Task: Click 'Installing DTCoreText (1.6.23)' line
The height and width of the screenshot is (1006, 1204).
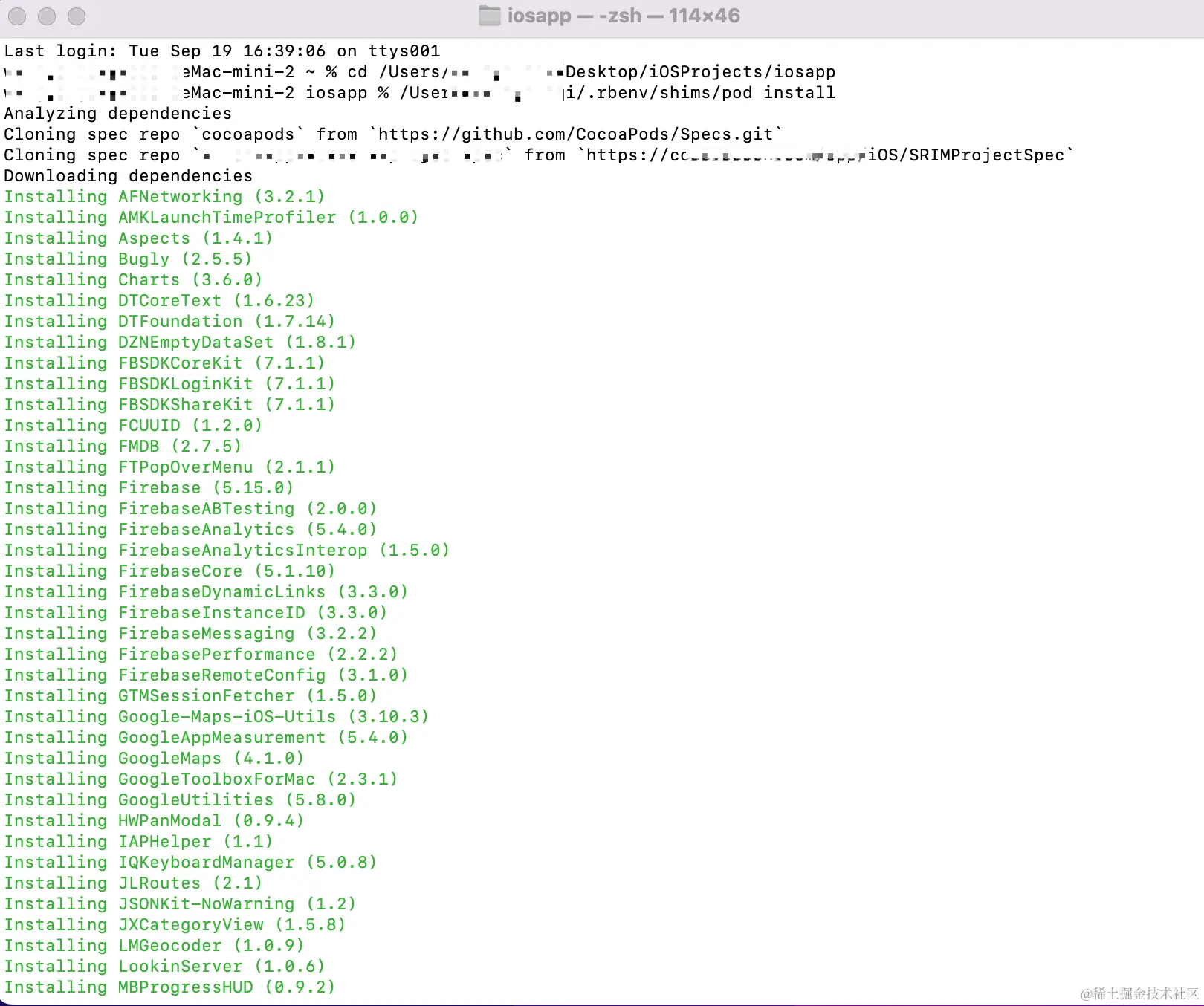Action: coord(160,301)
